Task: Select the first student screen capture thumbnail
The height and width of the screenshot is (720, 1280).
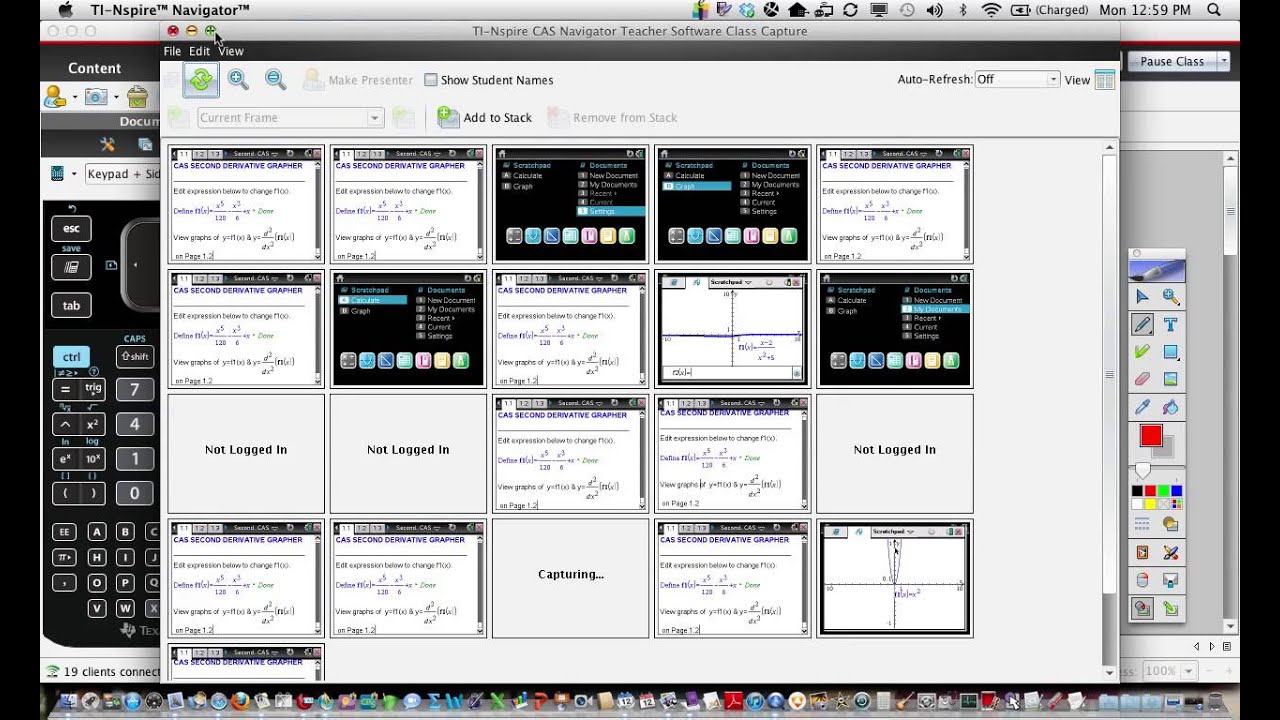Action: pos(246,204)
